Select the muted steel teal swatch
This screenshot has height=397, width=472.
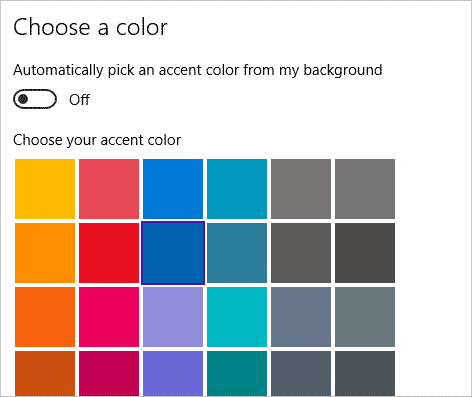pyautogui.click(x=237, y=253)
